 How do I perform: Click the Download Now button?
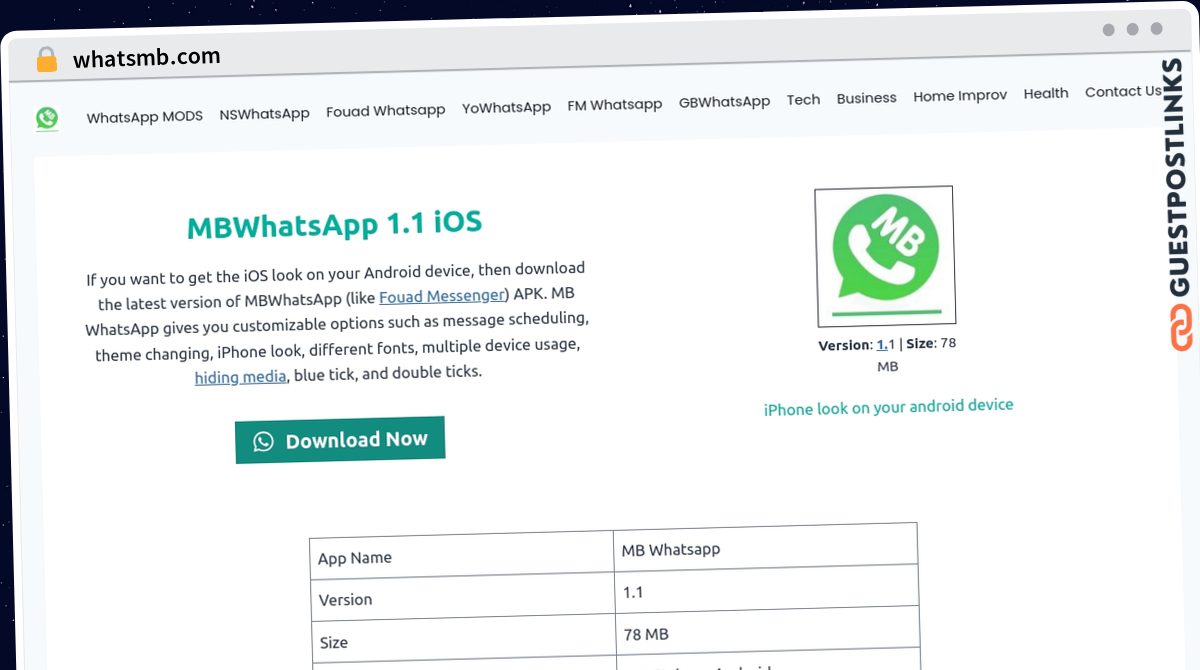point(340,440)
